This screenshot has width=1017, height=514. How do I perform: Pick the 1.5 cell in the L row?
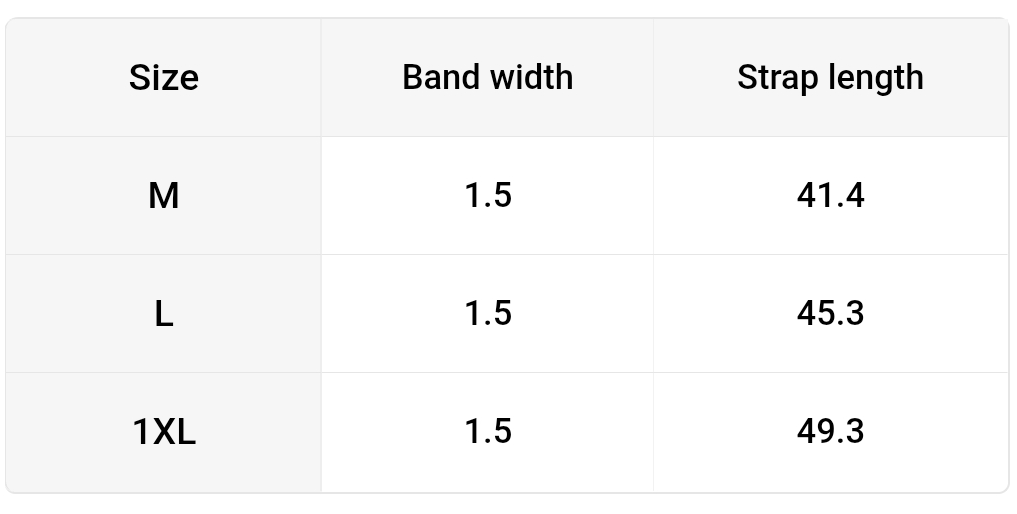[488, 314]
